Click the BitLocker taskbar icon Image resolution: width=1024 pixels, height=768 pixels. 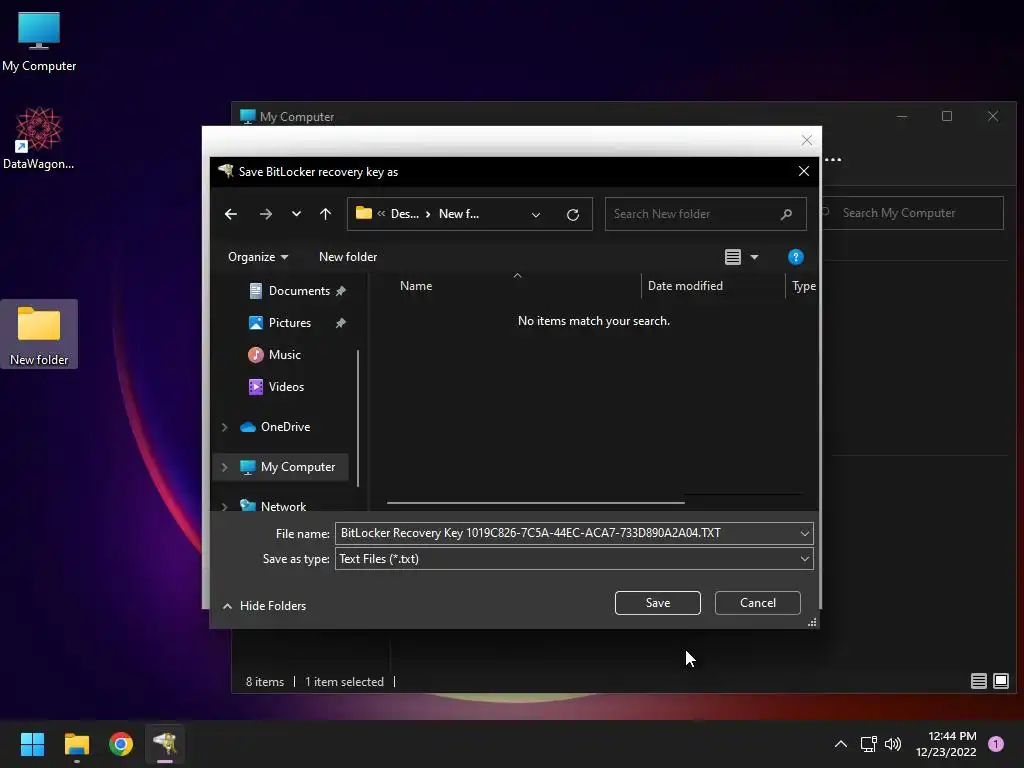click(x=165, y=744)
